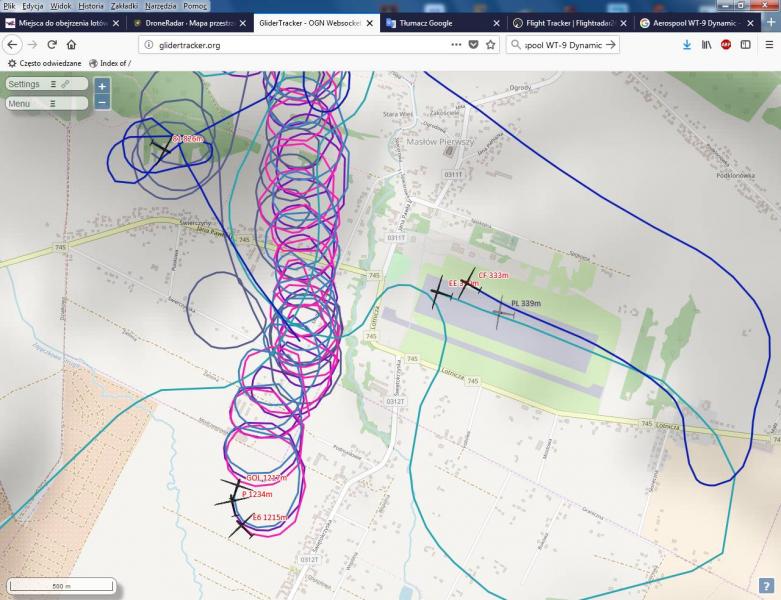Bookmark this page with the star icon
The image size is (781, 600).
[x=490, y=44]
